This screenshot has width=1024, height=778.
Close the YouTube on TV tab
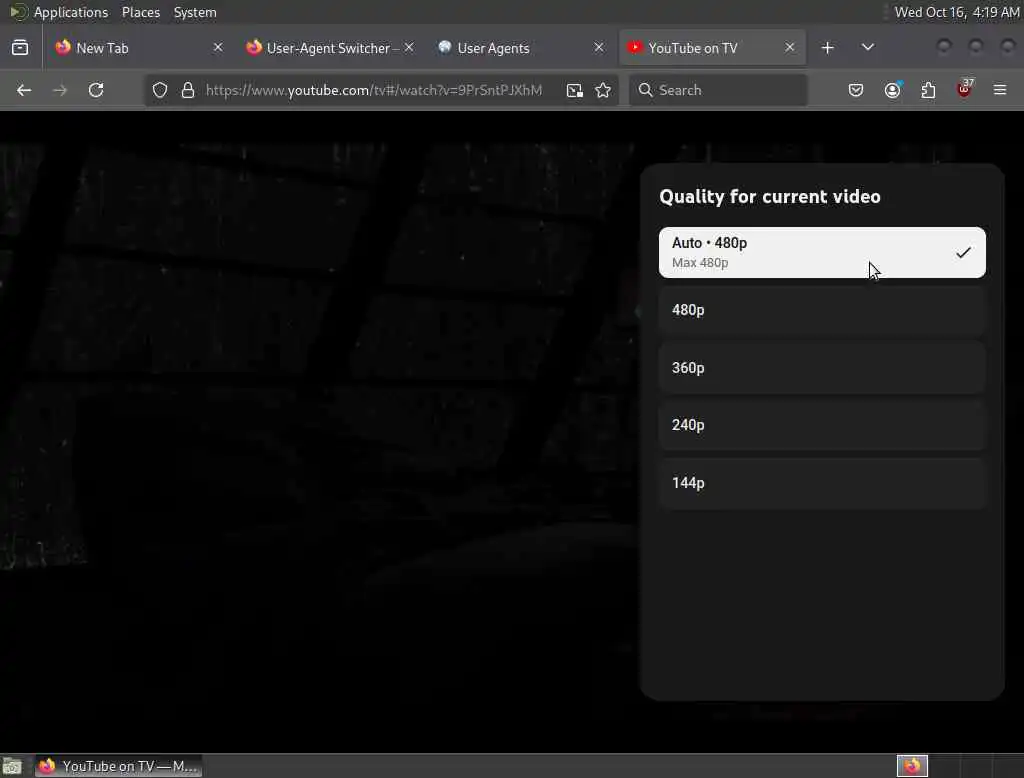coord(790,48)
